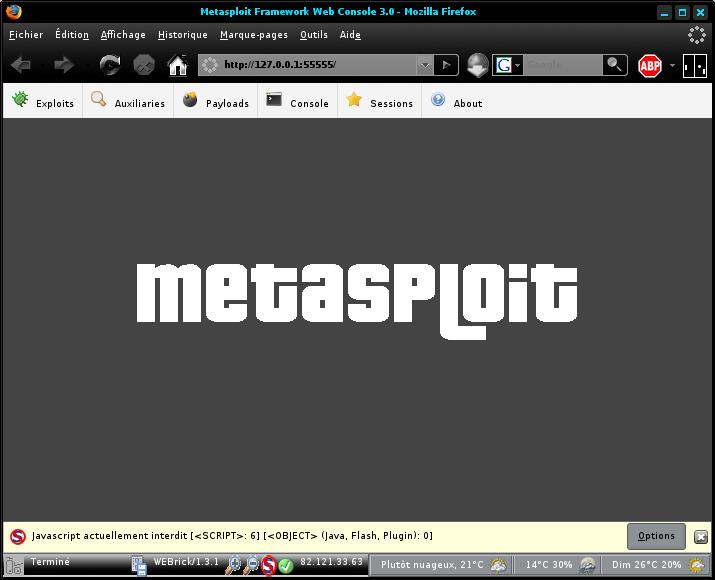Expand the address bar history dropdown

(425, 65)
